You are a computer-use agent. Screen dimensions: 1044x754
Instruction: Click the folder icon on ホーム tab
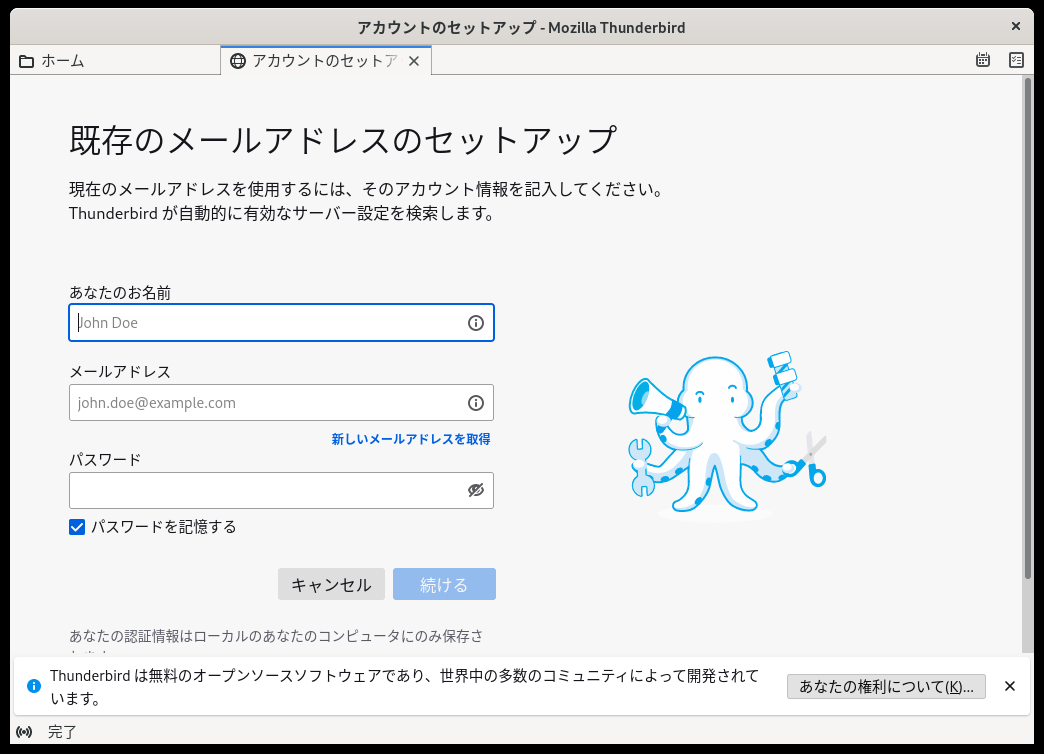click(27, 61)
